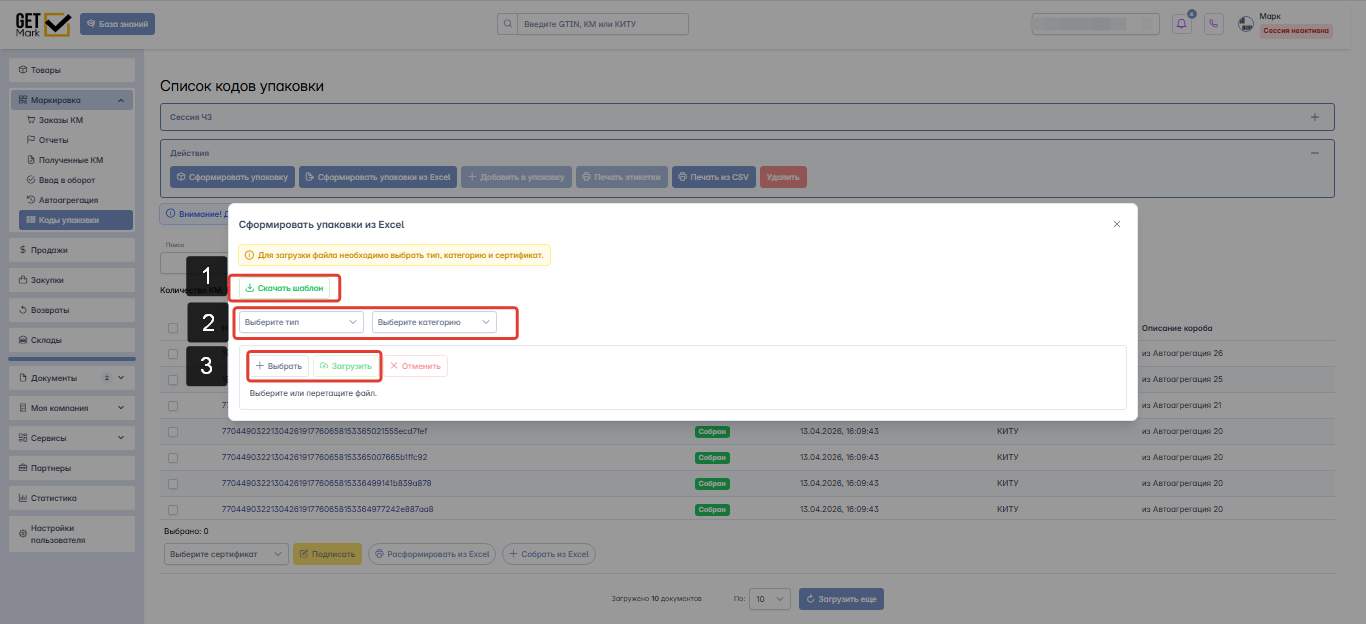The image size is (1366, 624).
Task: Open the Партнеры section
Action: pos(72,468)
